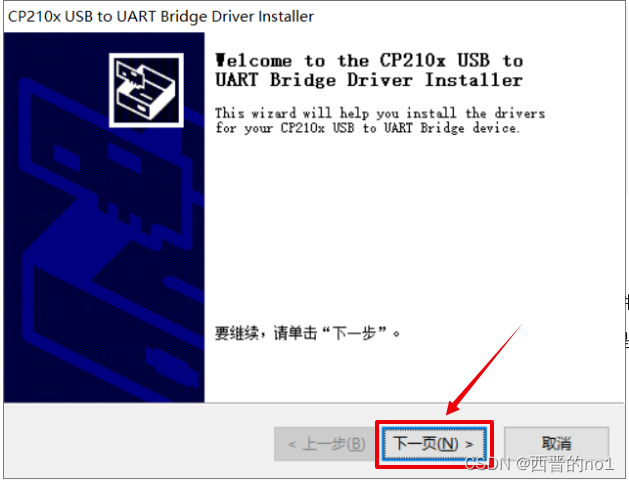Click the red highlight frame around Next
Image resolution: width=629 pixels, height=482 pixels.
(x=434, y=444)
